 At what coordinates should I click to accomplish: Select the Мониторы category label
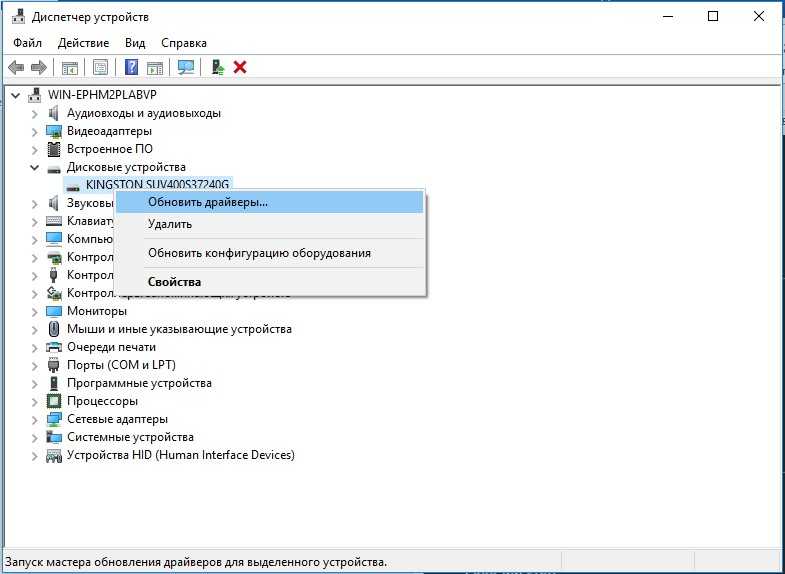coord(97,311)
